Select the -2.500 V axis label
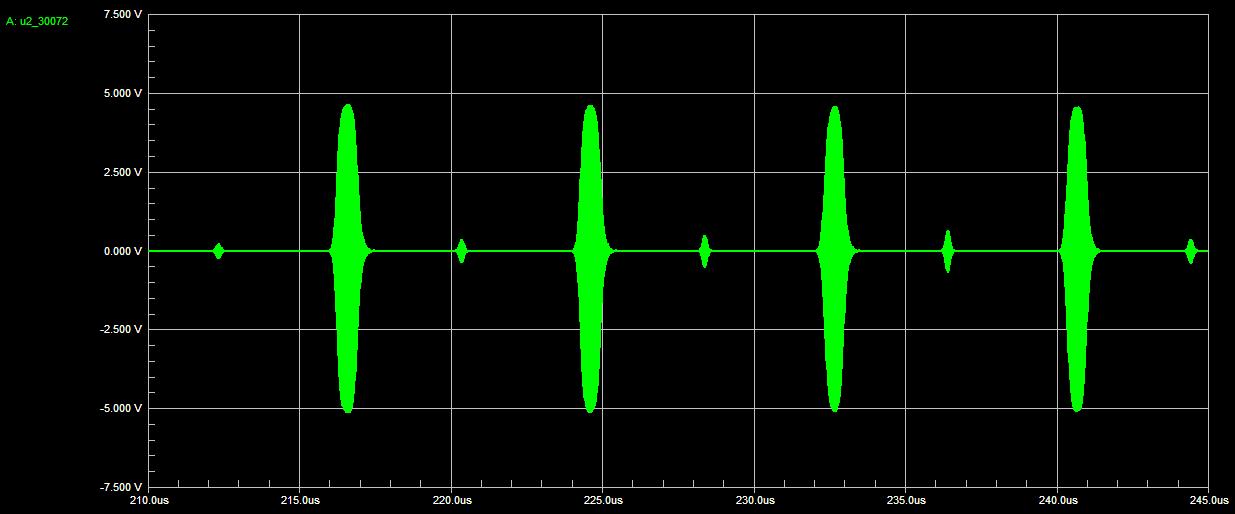Image resolution: width=1235 pixels, height=514 pixels. [122, 330]
